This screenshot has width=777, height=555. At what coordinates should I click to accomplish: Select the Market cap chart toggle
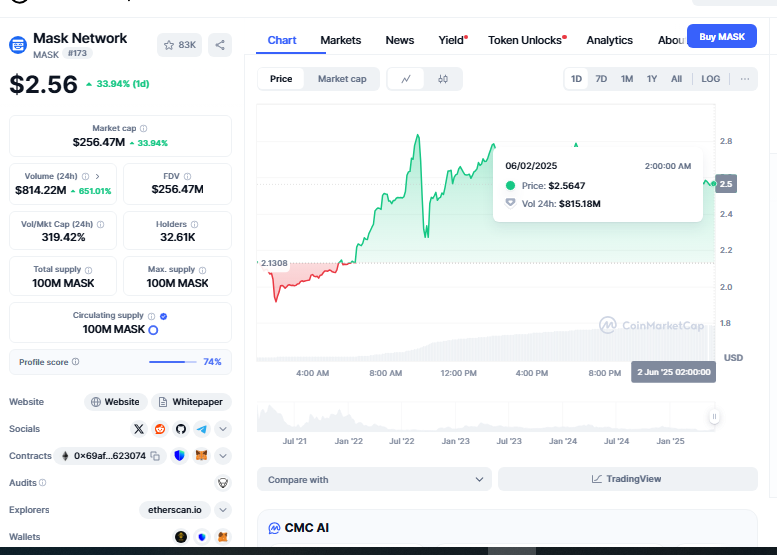click(342, 79)
